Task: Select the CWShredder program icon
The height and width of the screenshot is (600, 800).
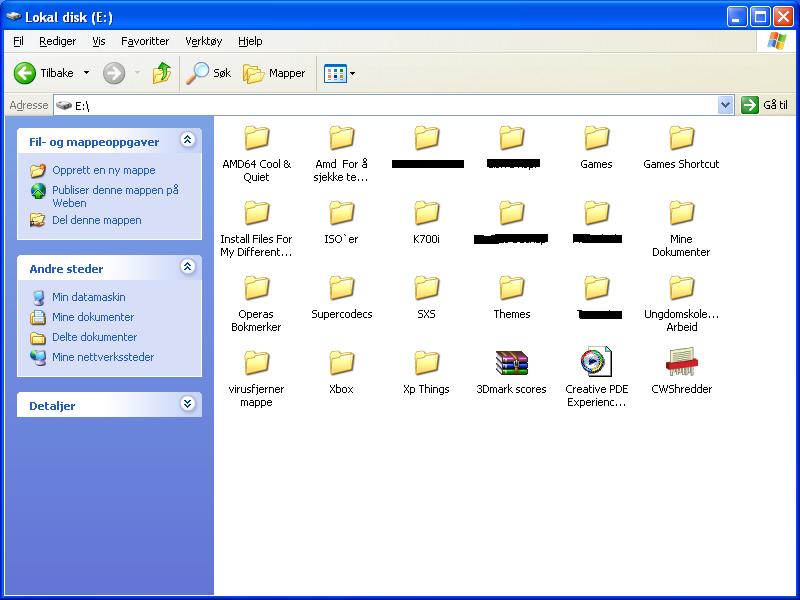Action: [x=681, y=363]
